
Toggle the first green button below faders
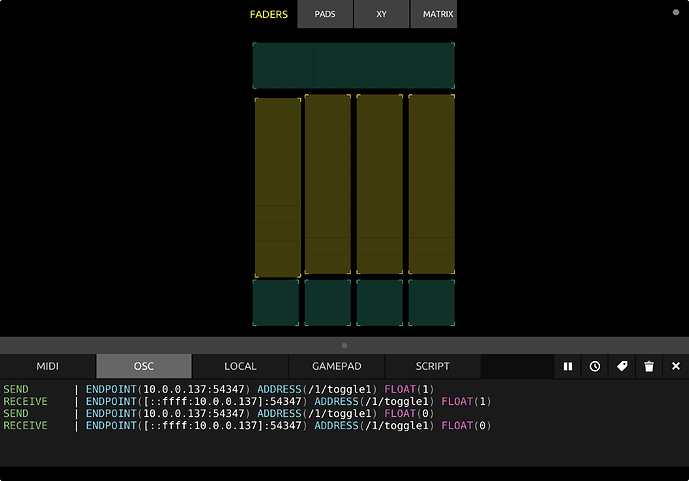pos(276,302)
